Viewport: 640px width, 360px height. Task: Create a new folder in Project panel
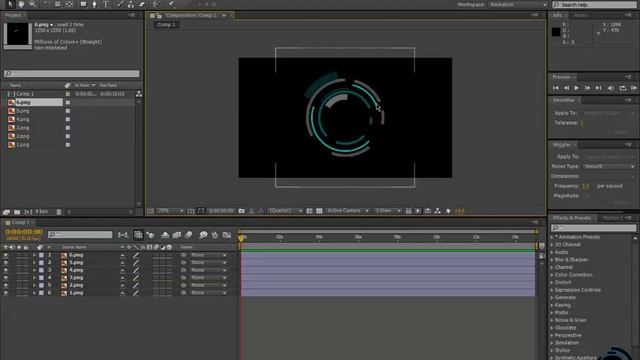17,212
